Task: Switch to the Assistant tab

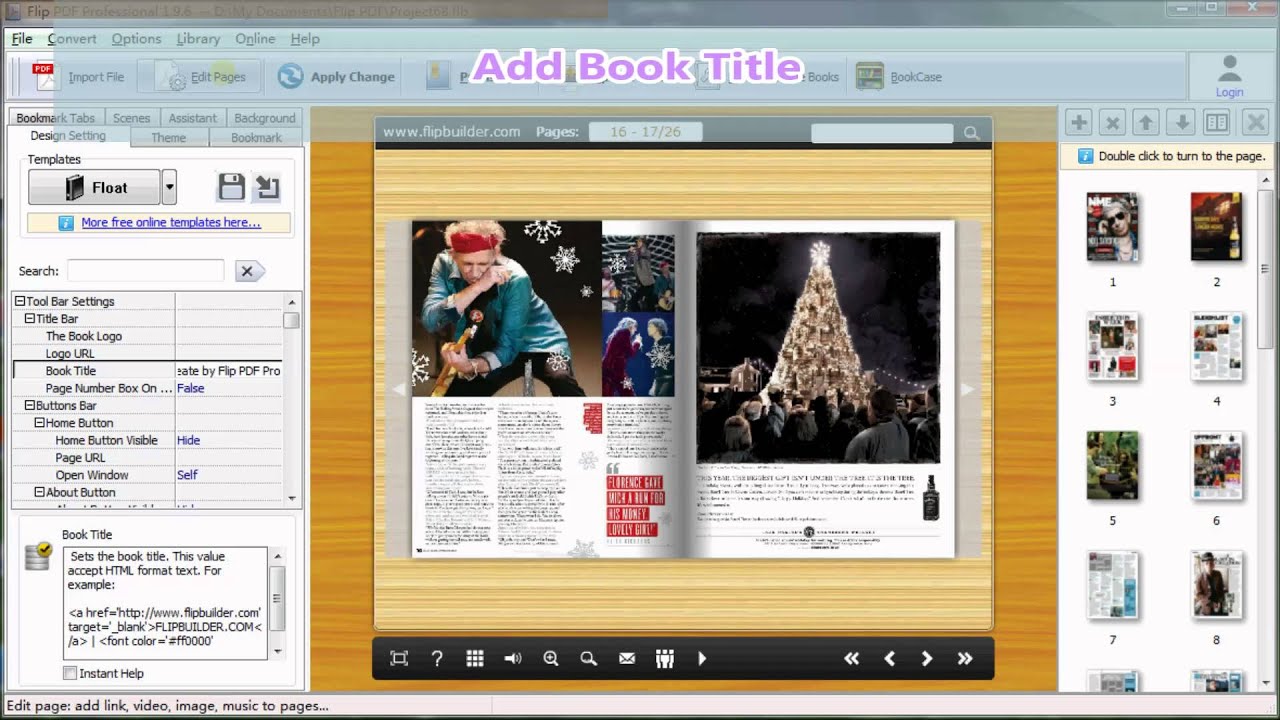Action: pyautogui.click(x=192, y=118)
